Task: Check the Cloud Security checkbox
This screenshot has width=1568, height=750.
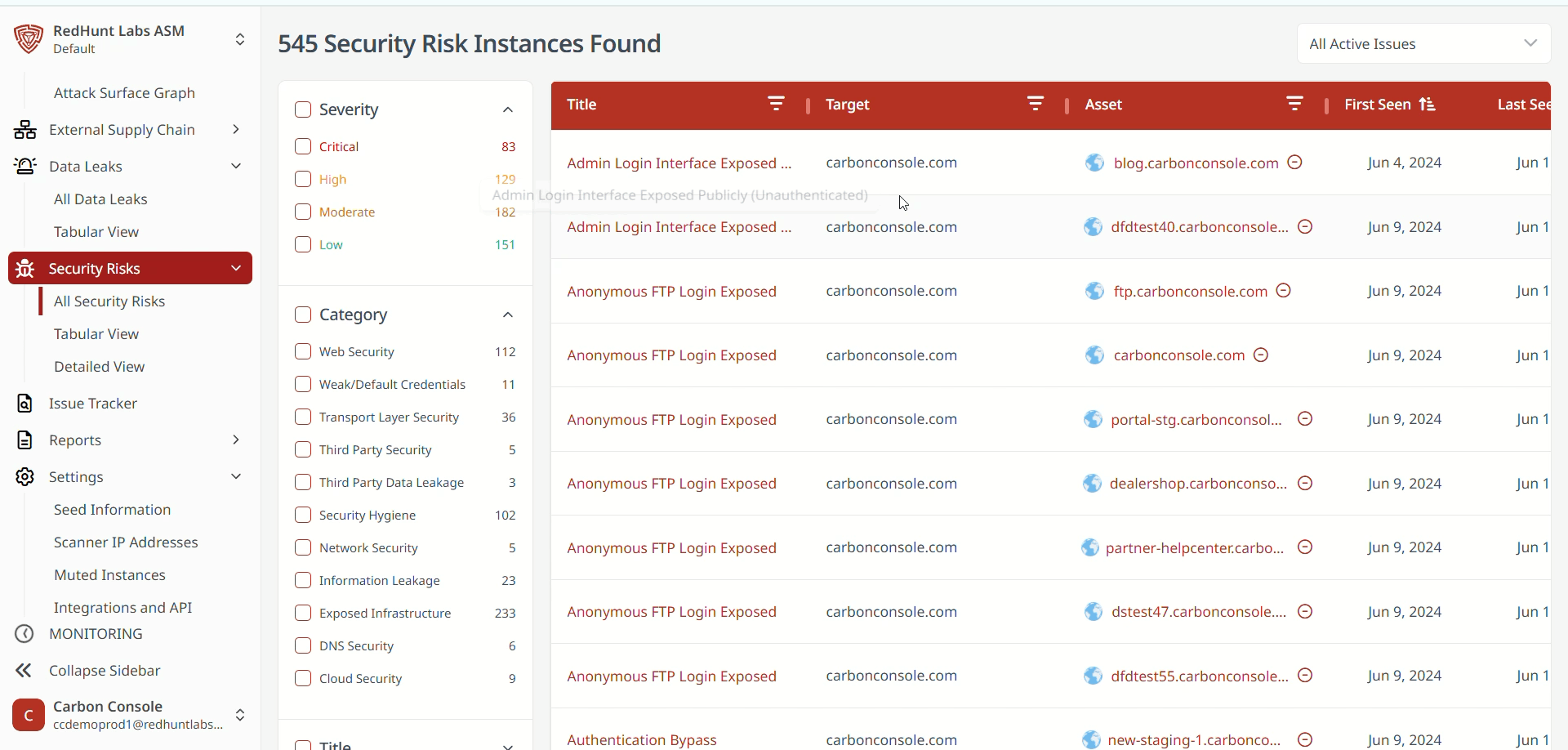Action: 303,678
